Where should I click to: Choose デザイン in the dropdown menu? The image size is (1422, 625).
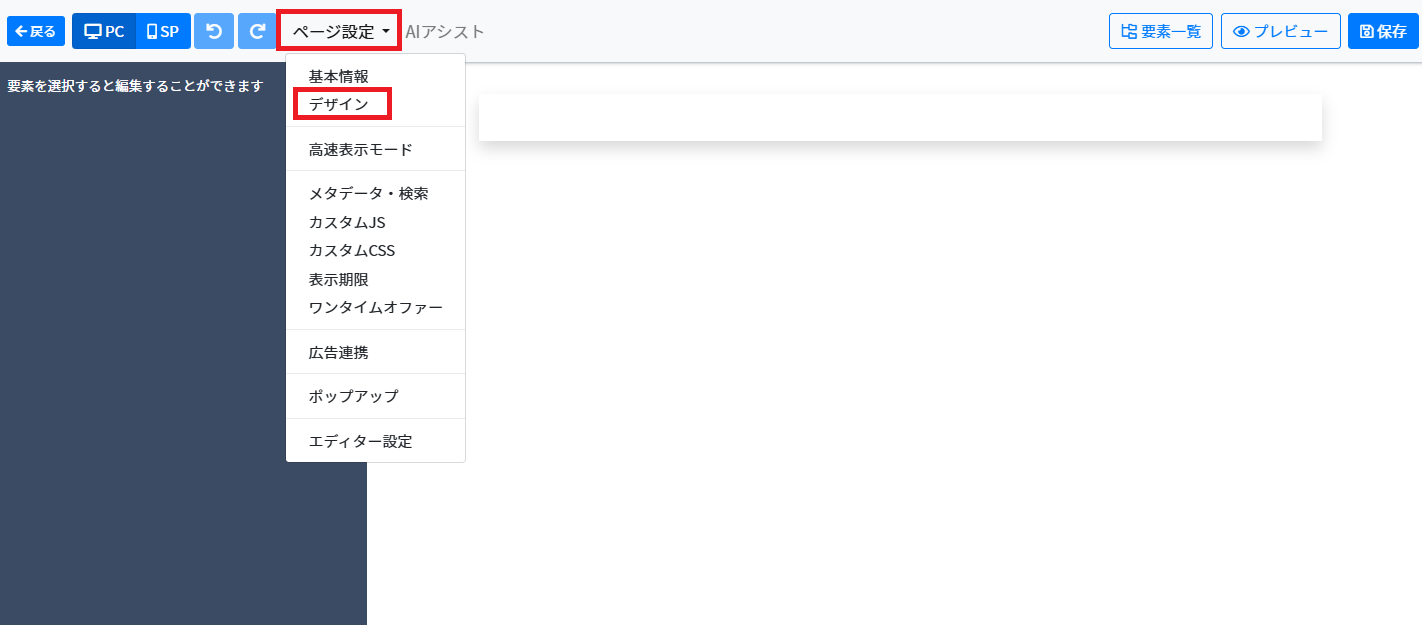click(x=339, y=104)
